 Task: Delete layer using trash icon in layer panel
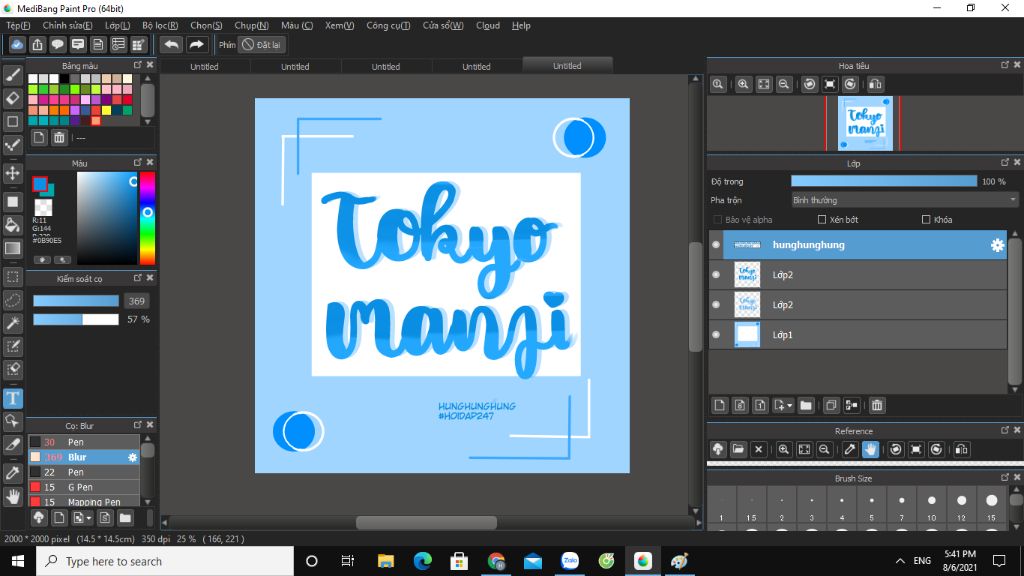click(x=877, y=405)
